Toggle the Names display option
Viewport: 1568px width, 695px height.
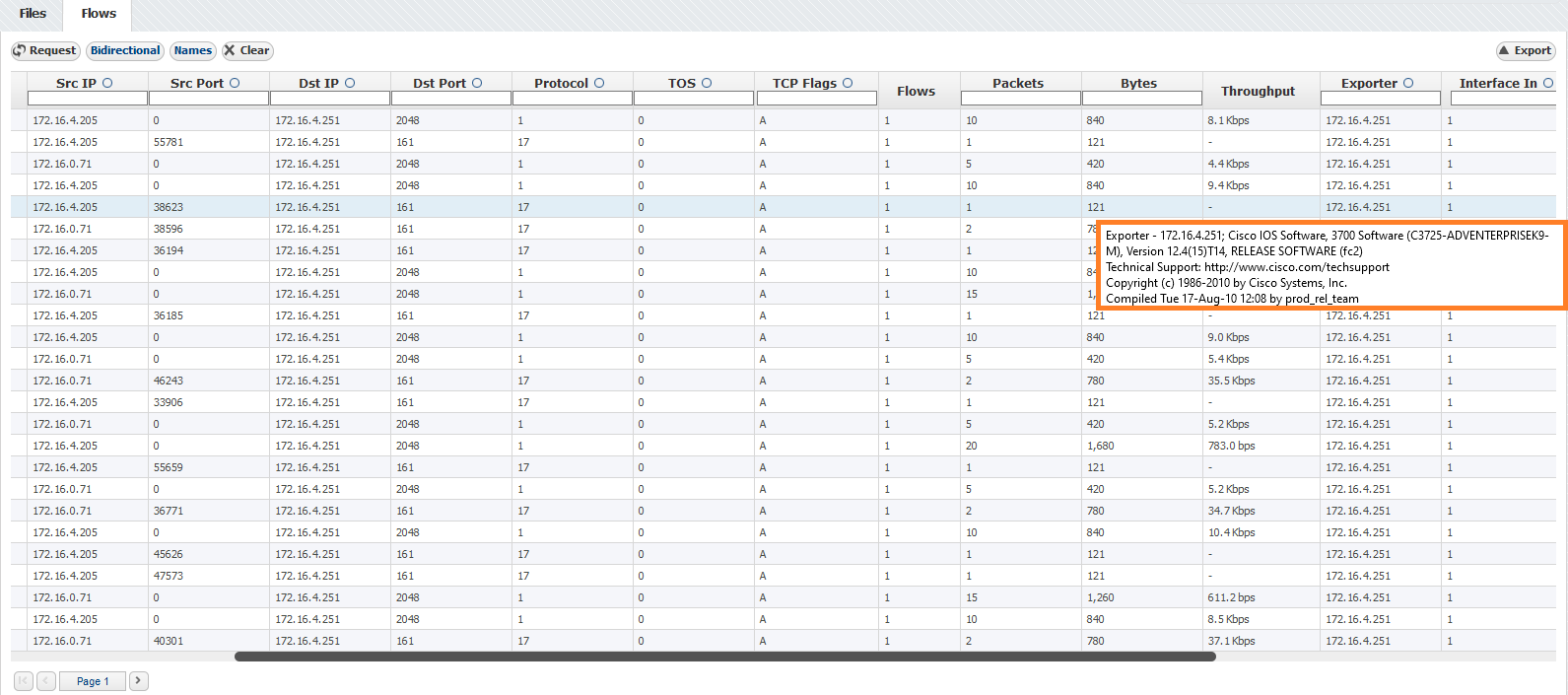click(x=192, y=50)
